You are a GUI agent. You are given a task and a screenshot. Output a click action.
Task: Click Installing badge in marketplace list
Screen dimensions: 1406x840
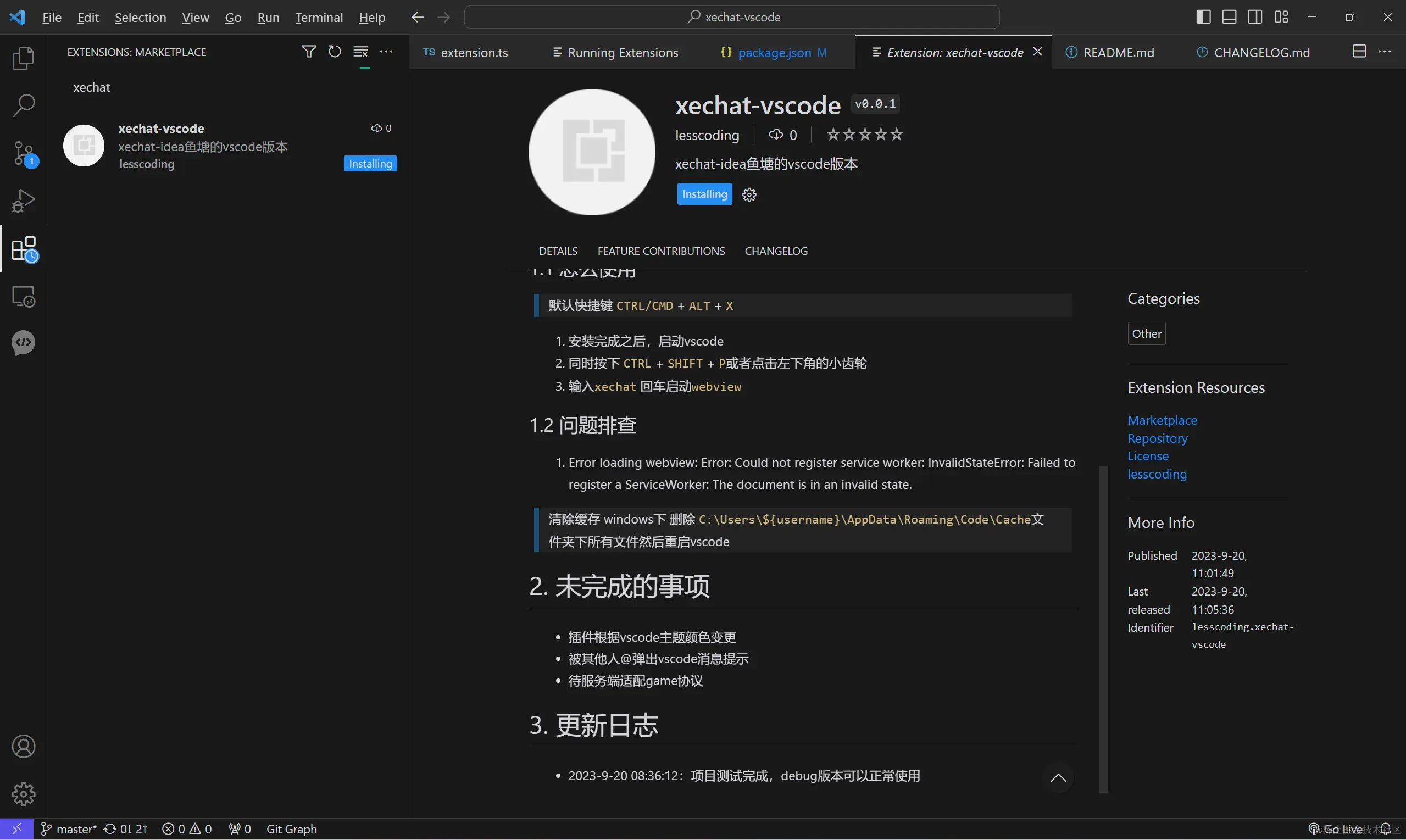pos(370,164)
